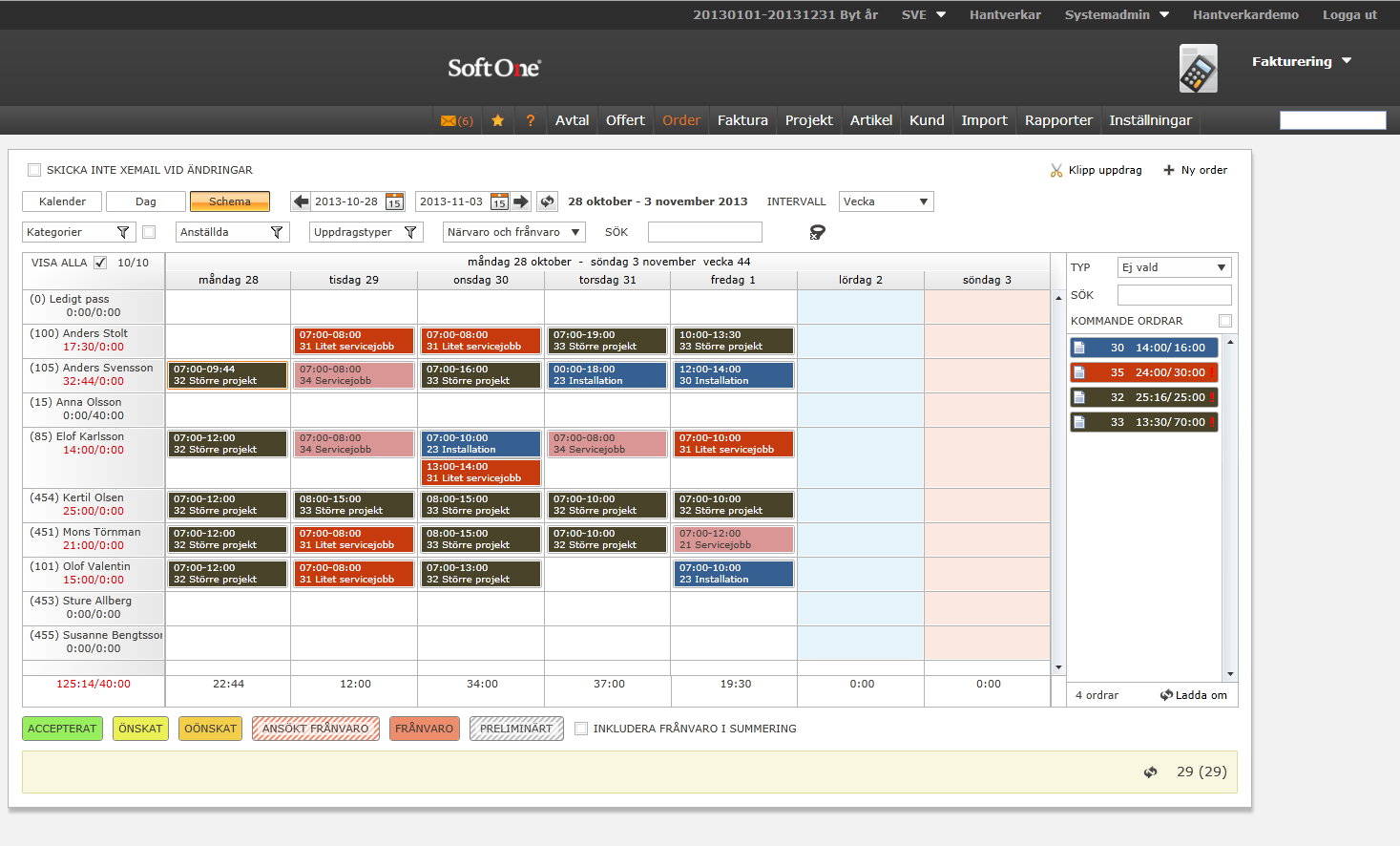Click Ladda om link
This screenshot has width=1400, height=846.
(x=1201, y=695)
